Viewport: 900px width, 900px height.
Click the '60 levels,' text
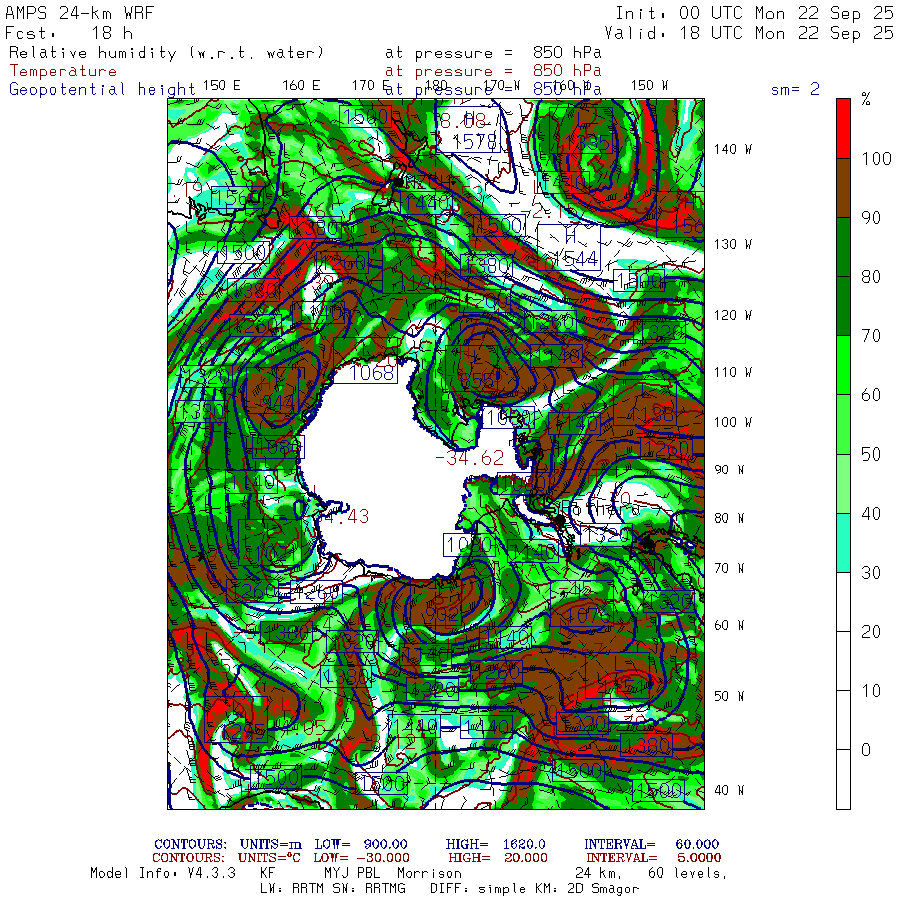click(x=687, y=873)
